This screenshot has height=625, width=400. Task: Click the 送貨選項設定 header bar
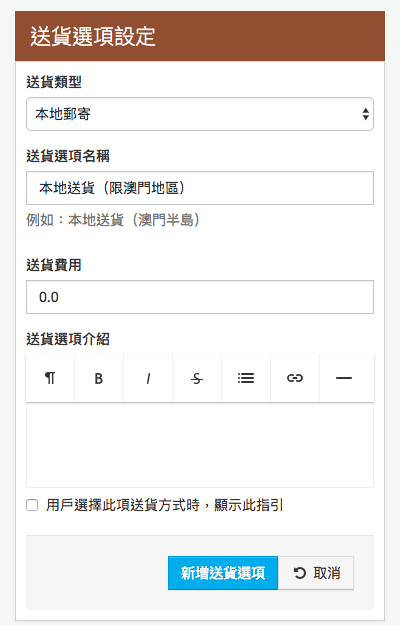200,36
